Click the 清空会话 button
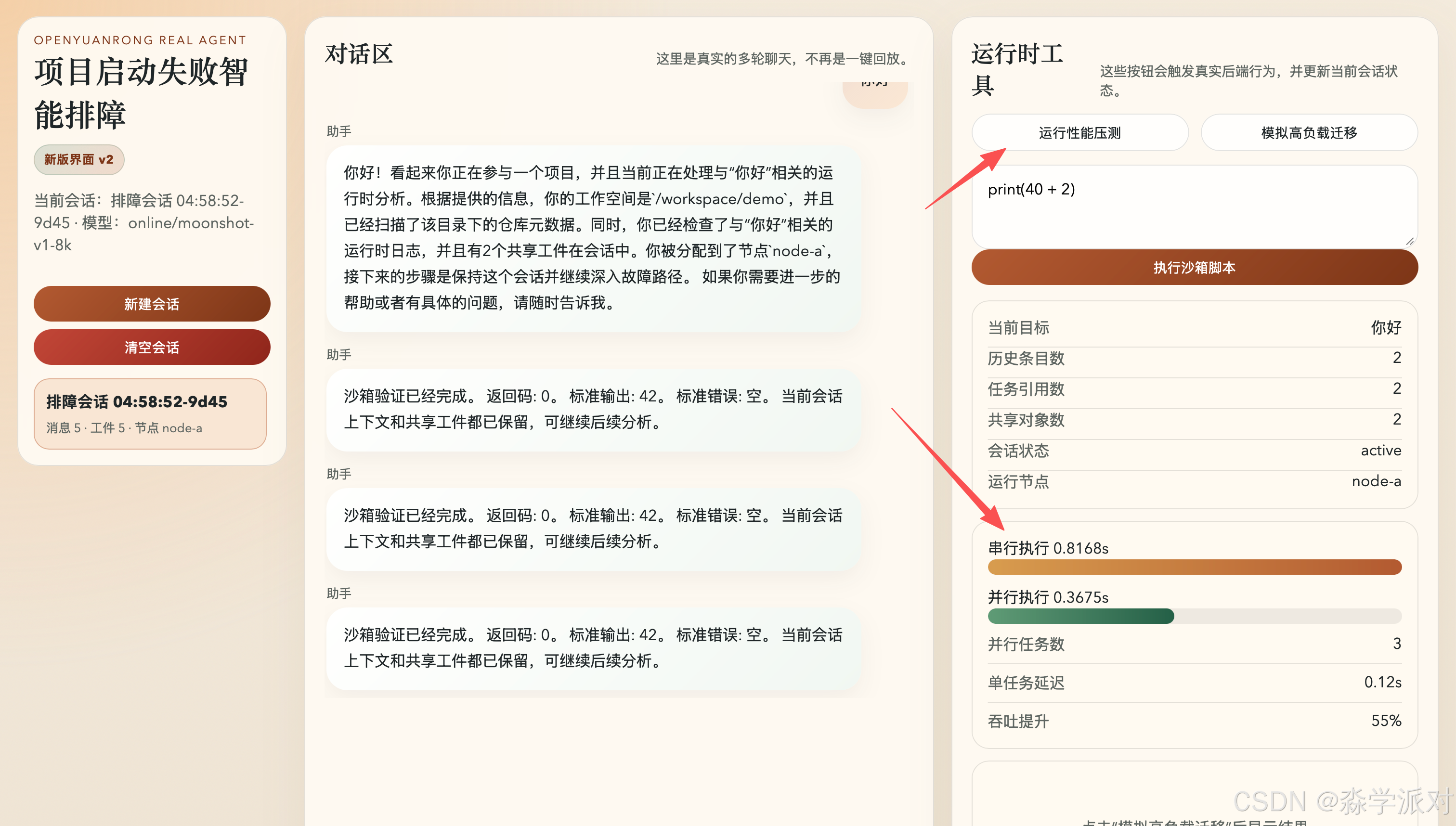Screen dimensions: 1456x826 [x=152, y=347]
